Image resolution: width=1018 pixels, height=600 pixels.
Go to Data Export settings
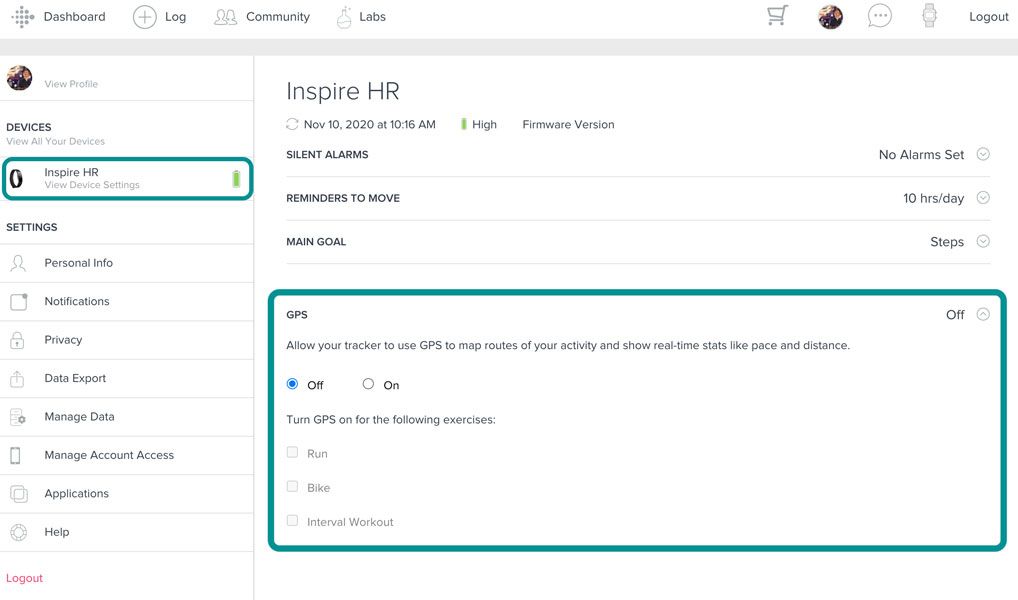click(x=75, y=378)
